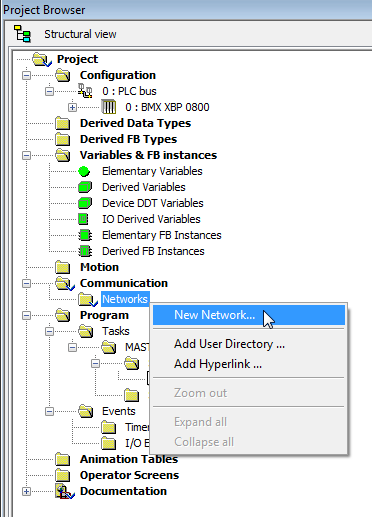Click the BMX XBP 0800 rack icon

[x=109, y=107]
